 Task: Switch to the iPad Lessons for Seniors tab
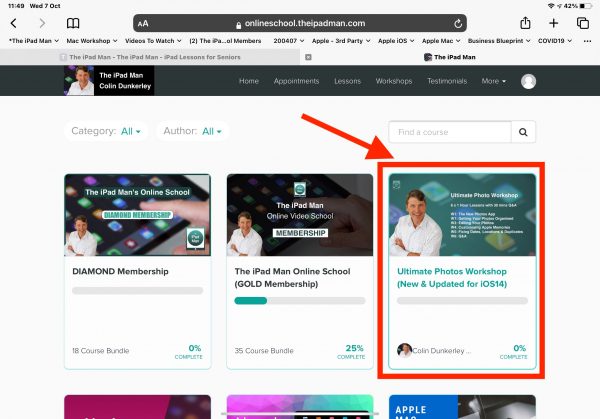(150, 57)
